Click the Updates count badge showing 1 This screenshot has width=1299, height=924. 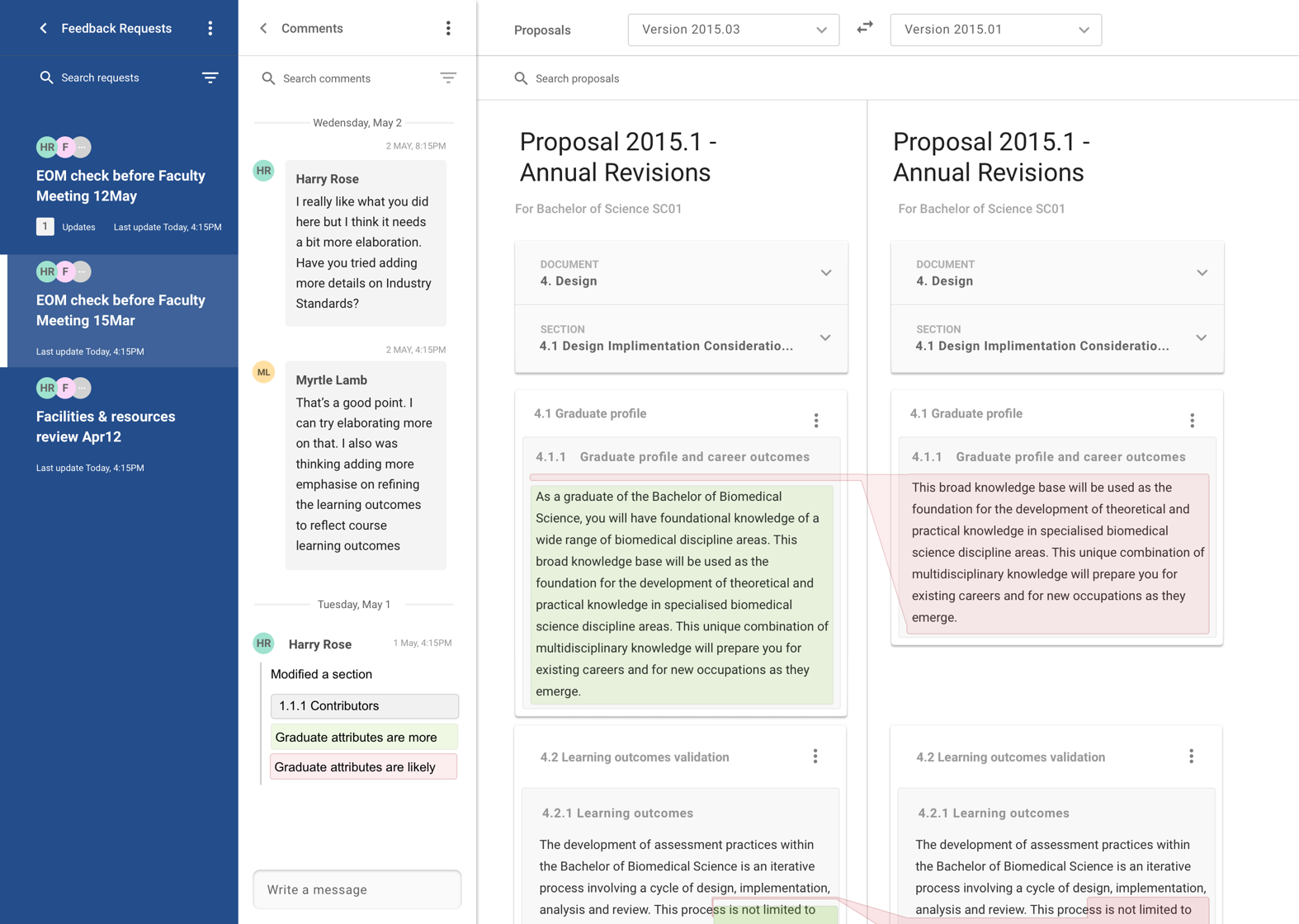click(45, 227)
